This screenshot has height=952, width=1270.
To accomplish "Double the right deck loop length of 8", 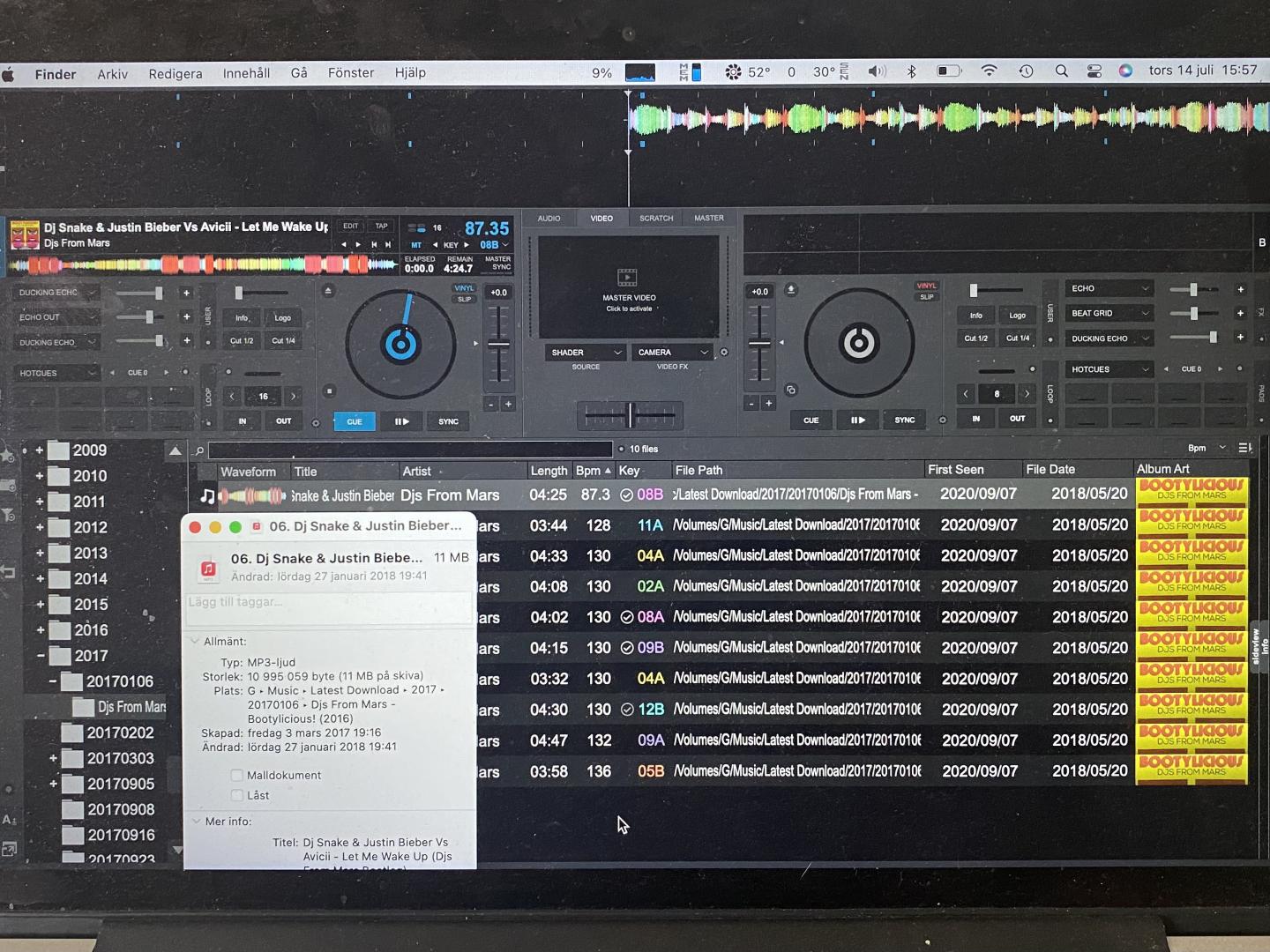I will tap(1027, 394).
